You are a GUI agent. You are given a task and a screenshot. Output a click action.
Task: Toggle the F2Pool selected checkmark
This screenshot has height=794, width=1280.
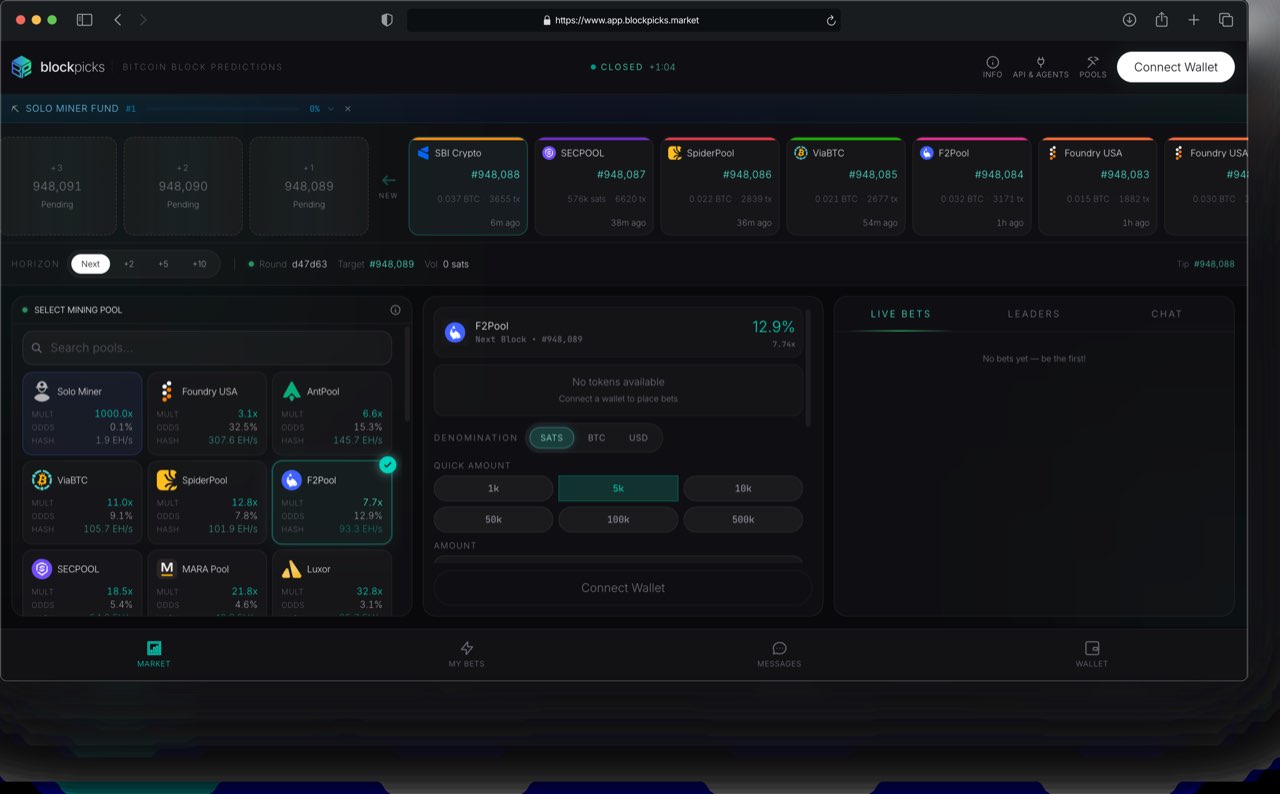[388, 465]
